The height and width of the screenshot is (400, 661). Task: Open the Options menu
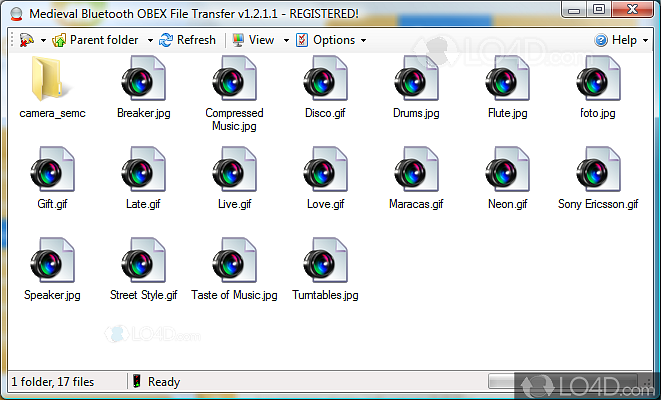point(325,40)
